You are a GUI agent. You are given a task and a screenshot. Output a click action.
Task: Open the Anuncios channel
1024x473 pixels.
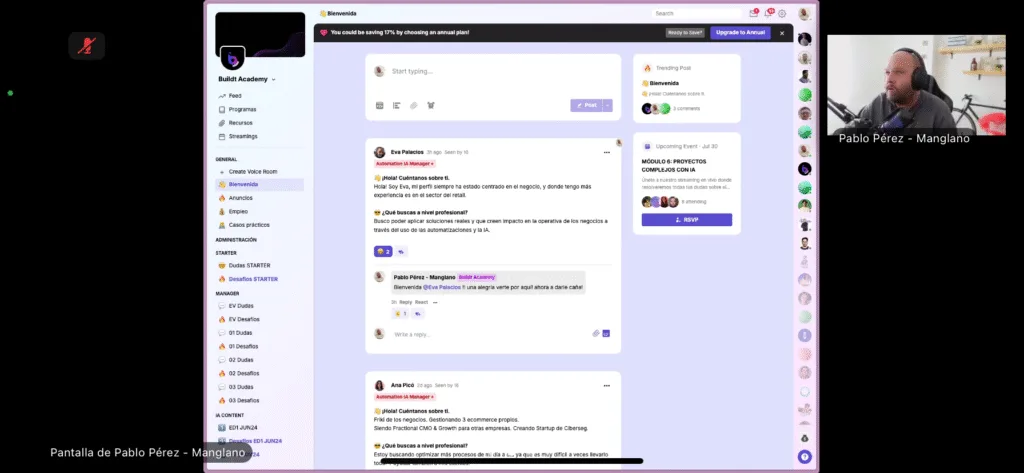click(240, 198)
